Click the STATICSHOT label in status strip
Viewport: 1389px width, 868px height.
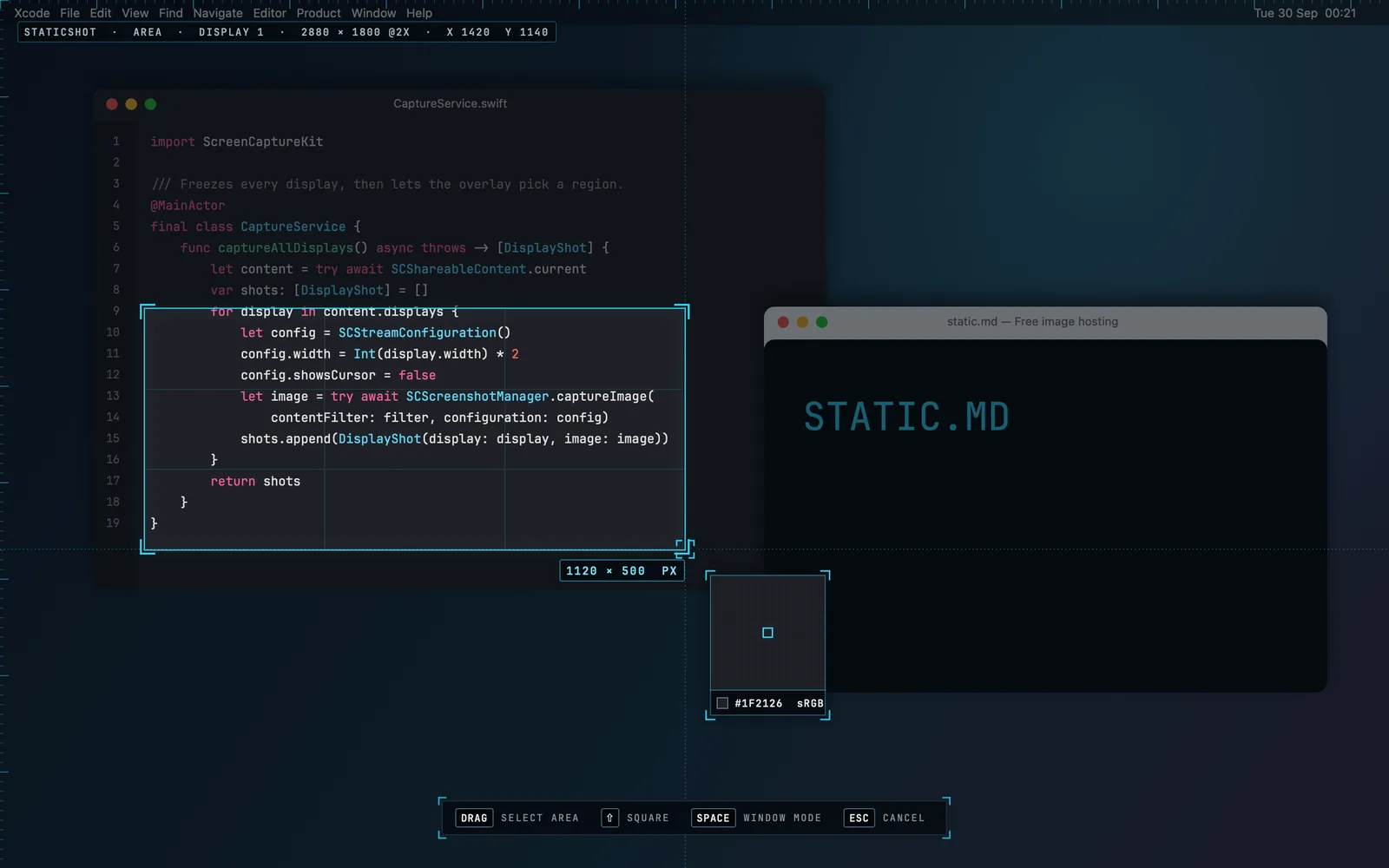[60, 32]
